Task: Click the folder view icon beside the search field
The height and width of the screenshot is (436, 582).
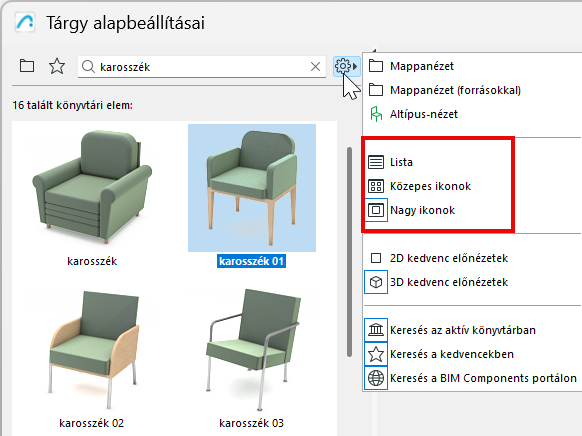Action: [27, 66]
